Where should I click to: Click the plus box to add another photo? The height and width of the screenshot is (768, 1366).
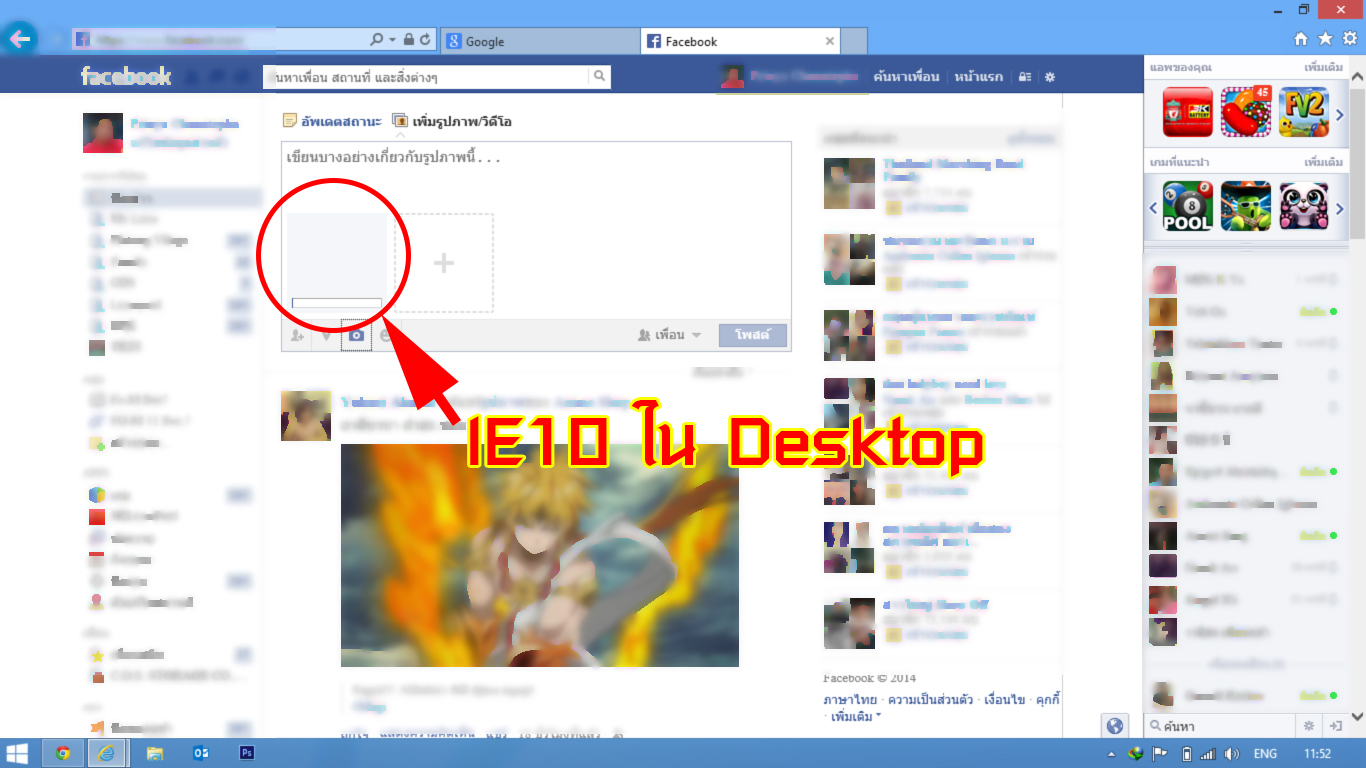coord(443,263)
